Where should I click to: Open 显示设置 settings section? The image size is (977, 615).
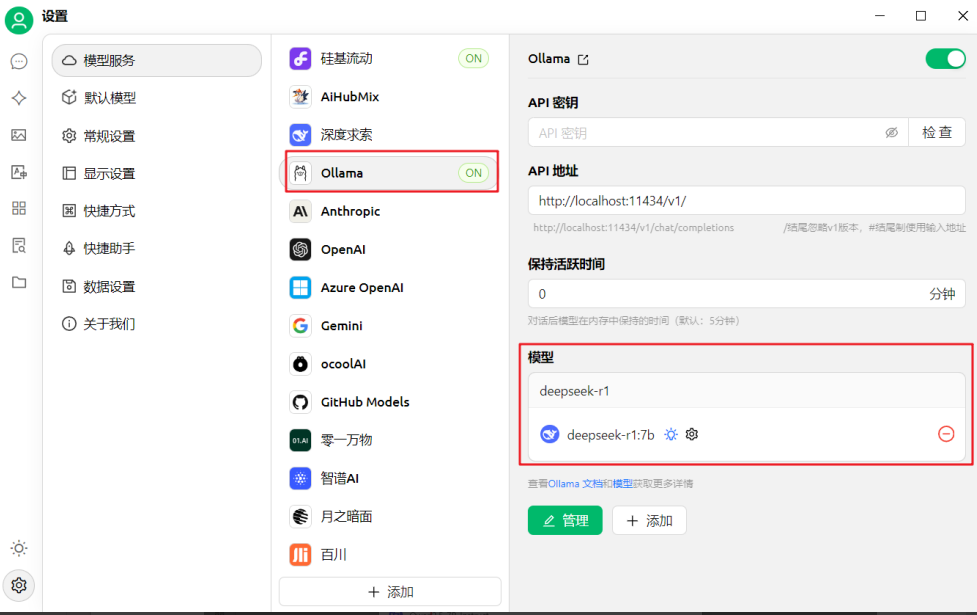(156, 173)
